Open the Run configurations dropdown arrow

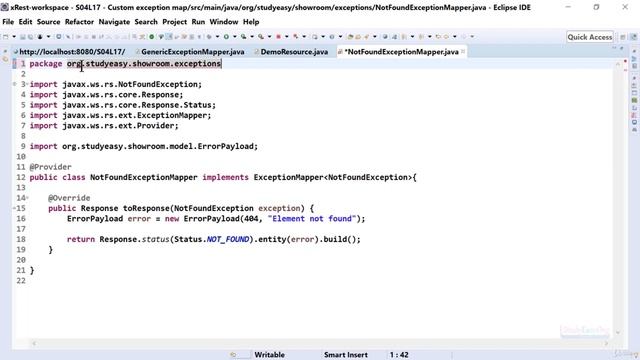pyautogui.click(x=235, y=37)
